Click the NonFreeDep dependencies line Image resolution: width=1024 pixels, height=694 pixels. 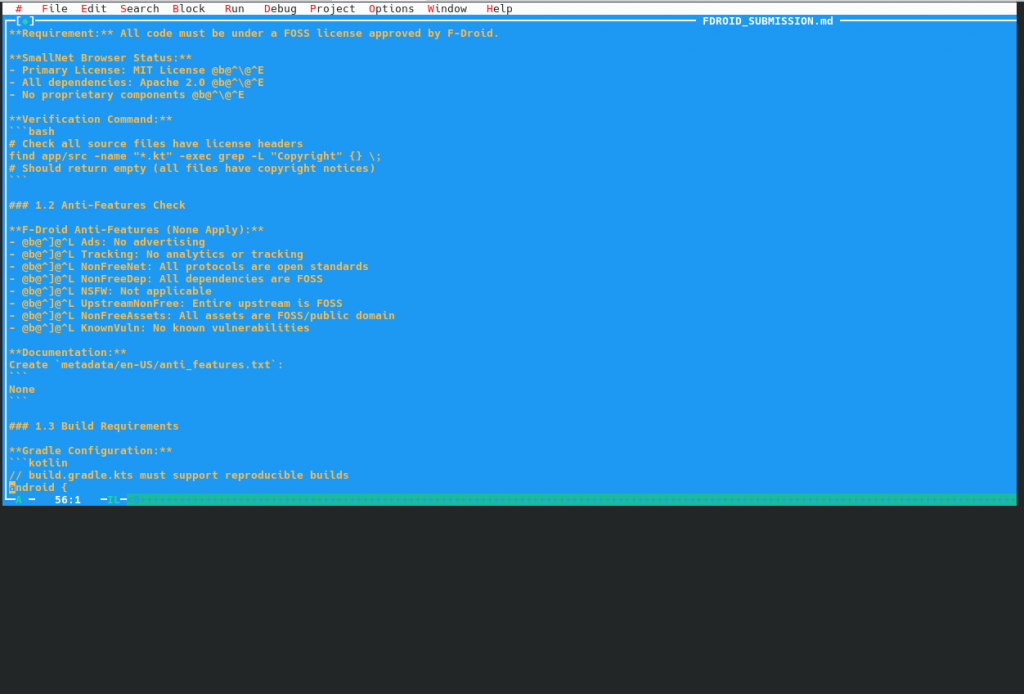point(165,279)
